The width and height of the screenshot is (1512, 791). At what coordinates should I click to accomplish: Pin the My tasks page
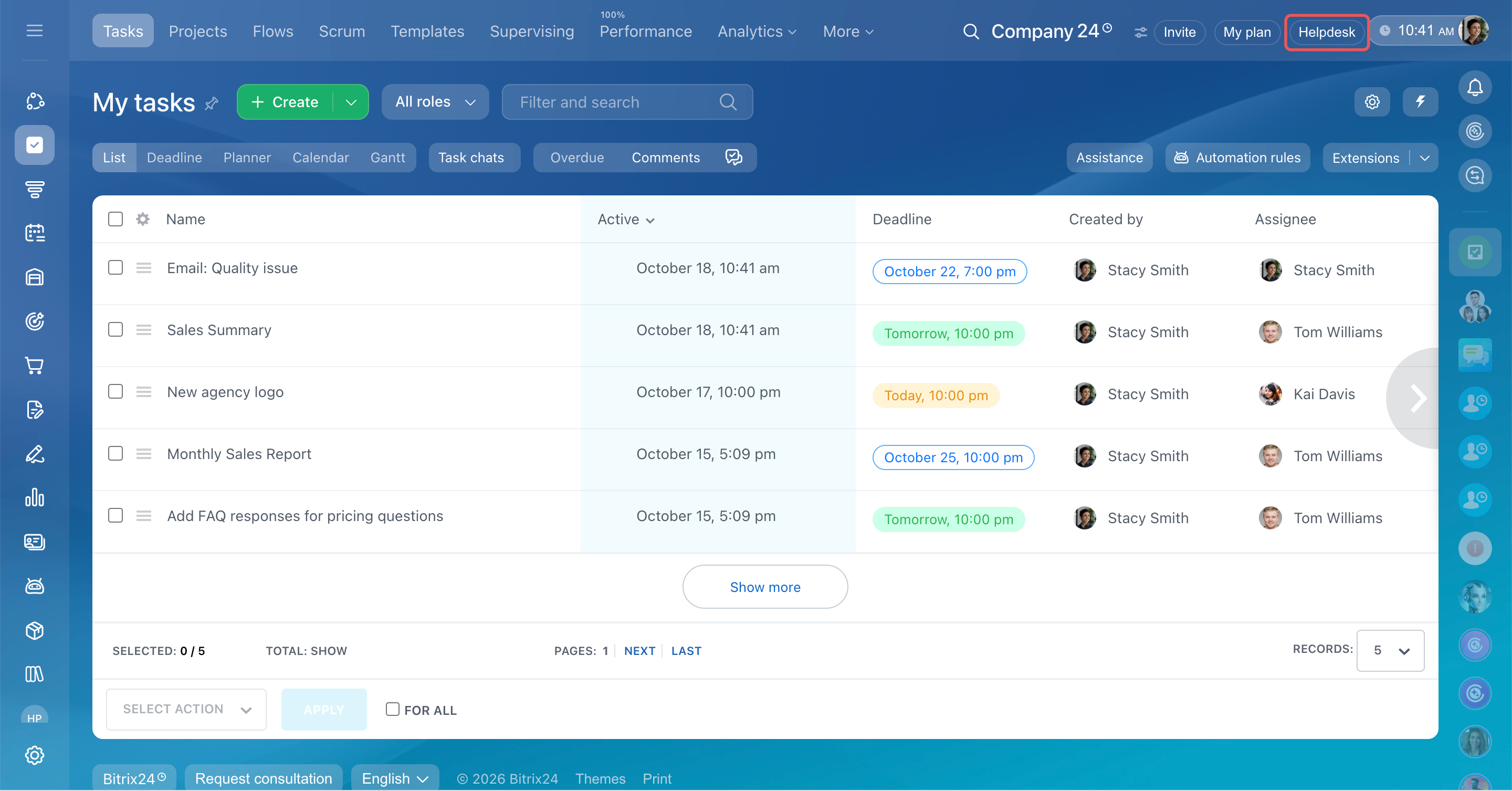[211, 103]
